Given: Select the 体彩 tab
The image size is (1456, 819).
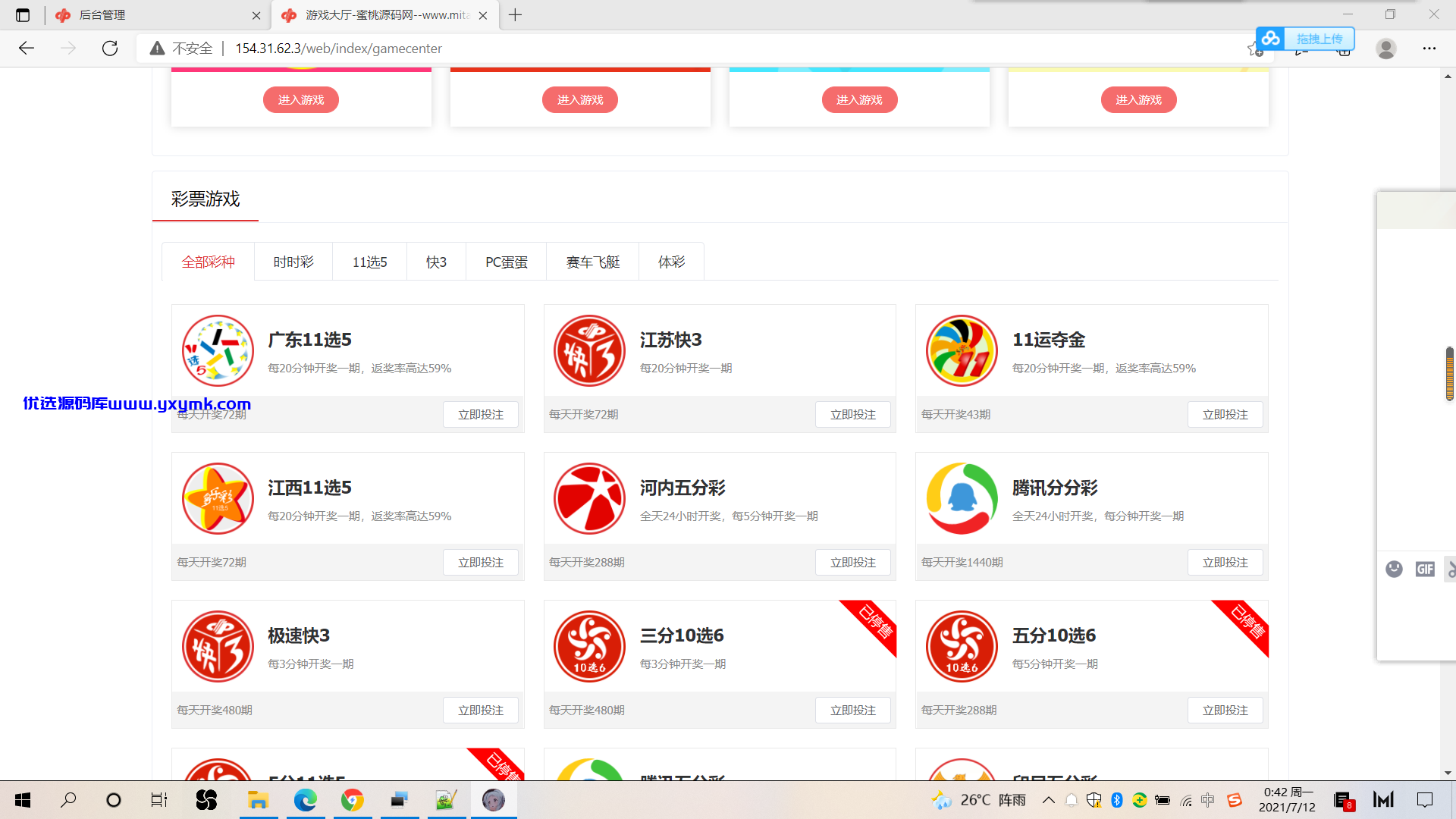Looking at the screenshot, I should [671, 262].
